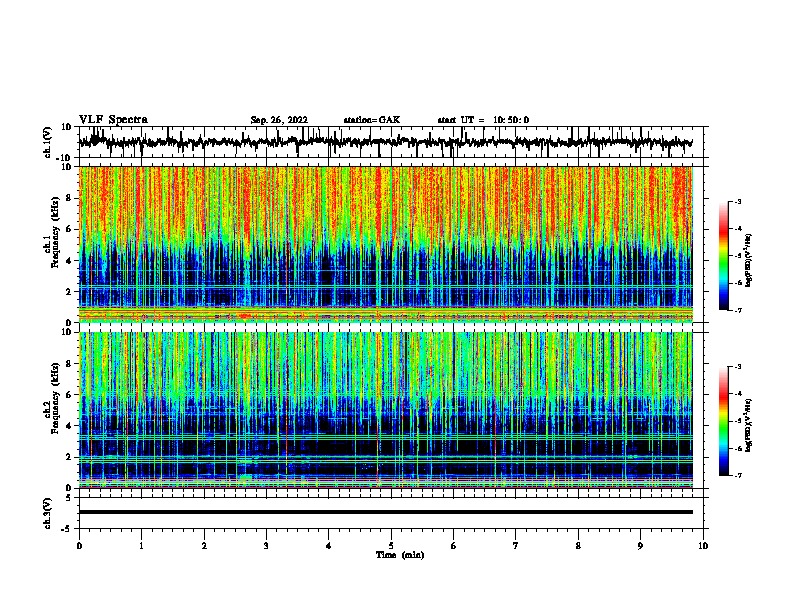Click time-axis tick label "5"

click(391, 545)
